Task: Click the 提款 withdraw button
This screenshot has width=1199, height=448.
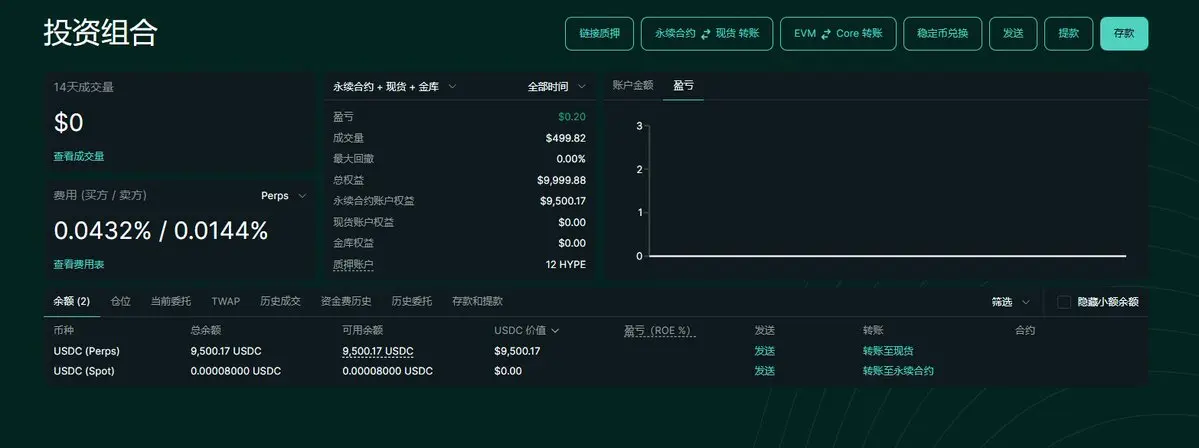Action: (1068, 34)
